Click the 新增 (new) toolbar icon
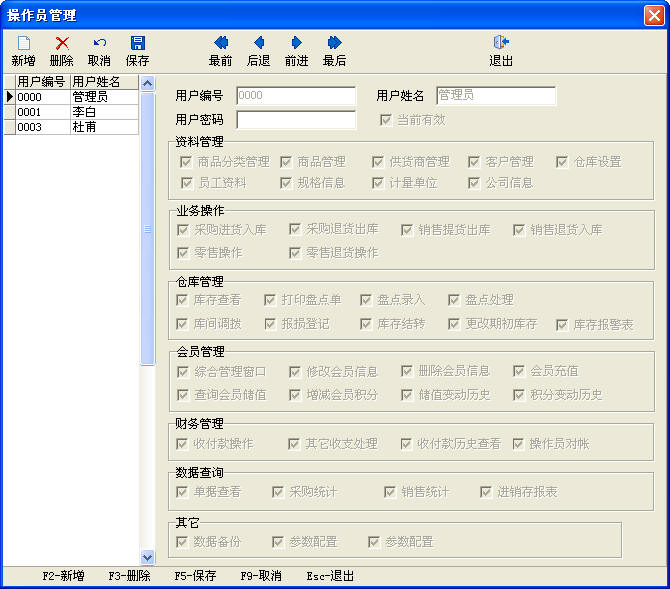 tap(24, 43)
